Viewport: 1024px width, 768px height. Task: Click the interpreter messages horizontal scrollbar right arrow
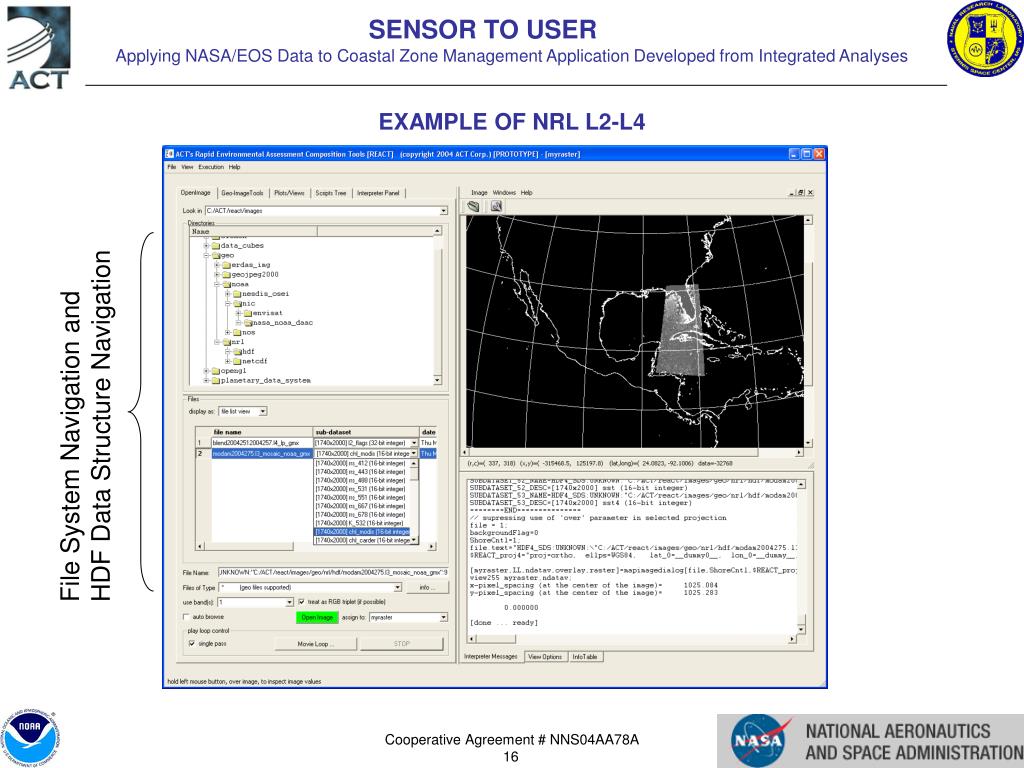[792, 639]
